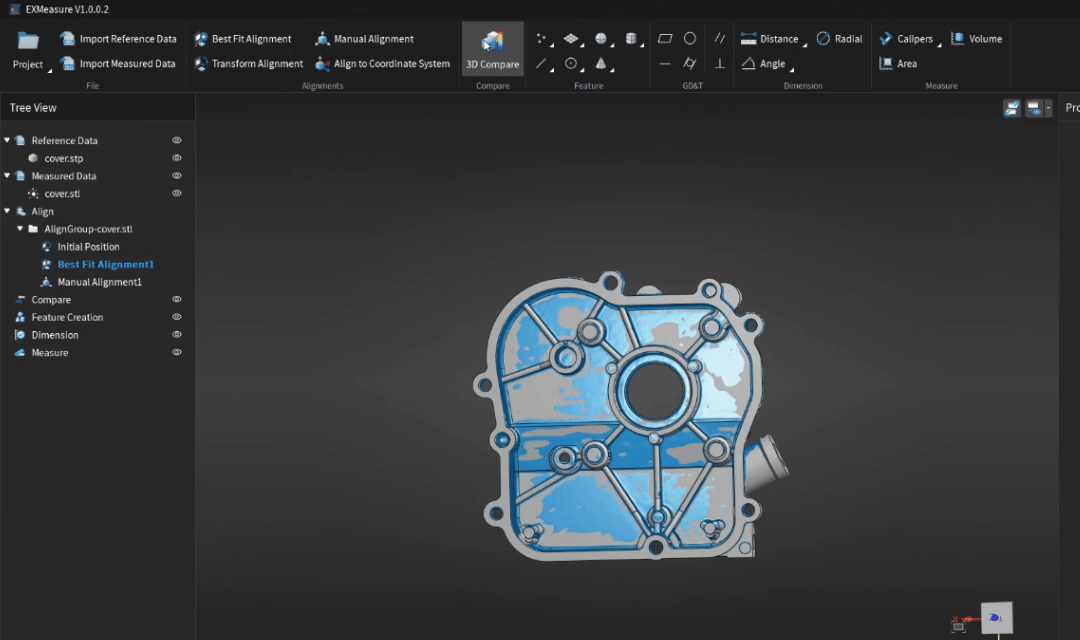Viewport: 1080px width, 640px height.
Task: Click the orientation view cube
Action: click(x=997, y=618)
